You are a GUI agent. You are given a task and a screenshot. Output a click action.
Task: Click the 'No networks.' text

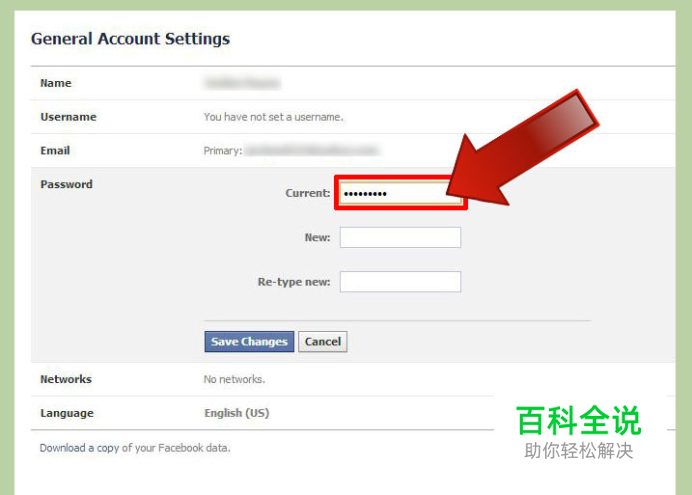234,379
